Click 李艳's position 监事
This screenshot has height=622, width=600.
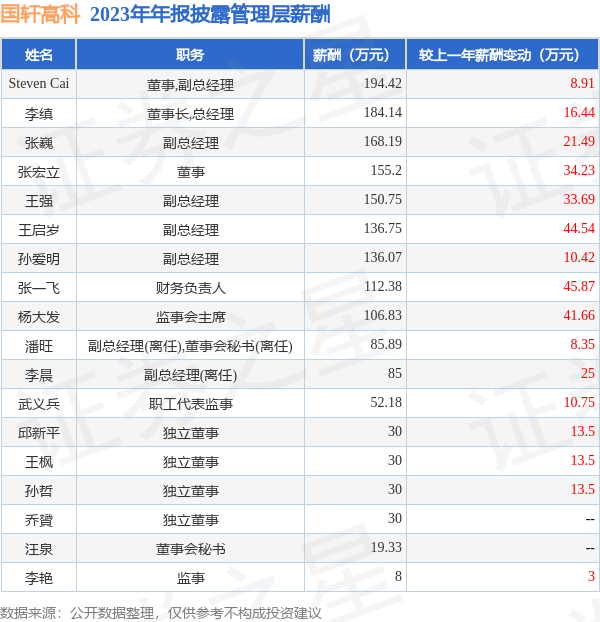click(x=190, y=578)
